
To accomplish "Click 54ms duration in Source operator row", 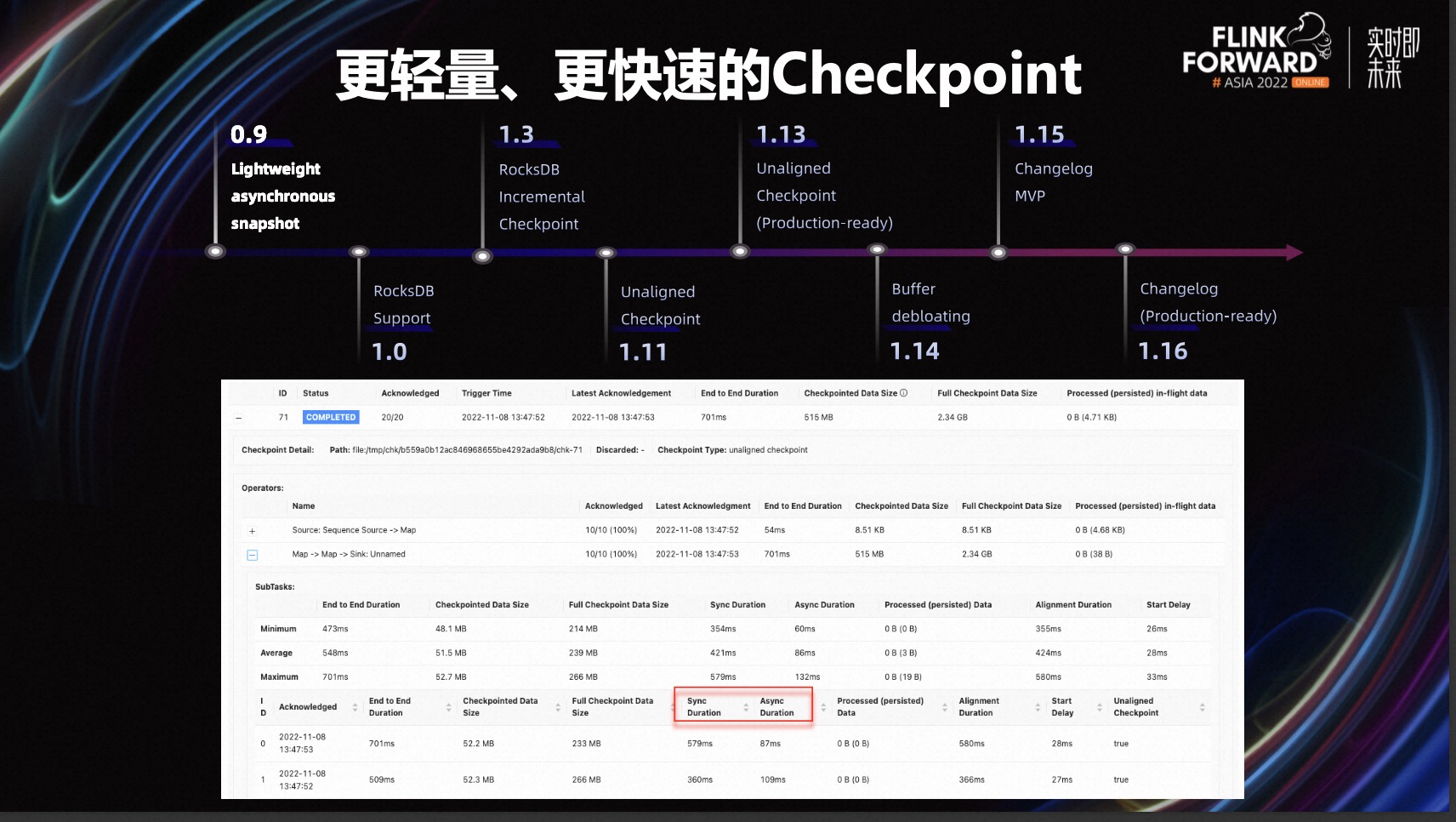I will pyautogui.click(x=775, y=530).
